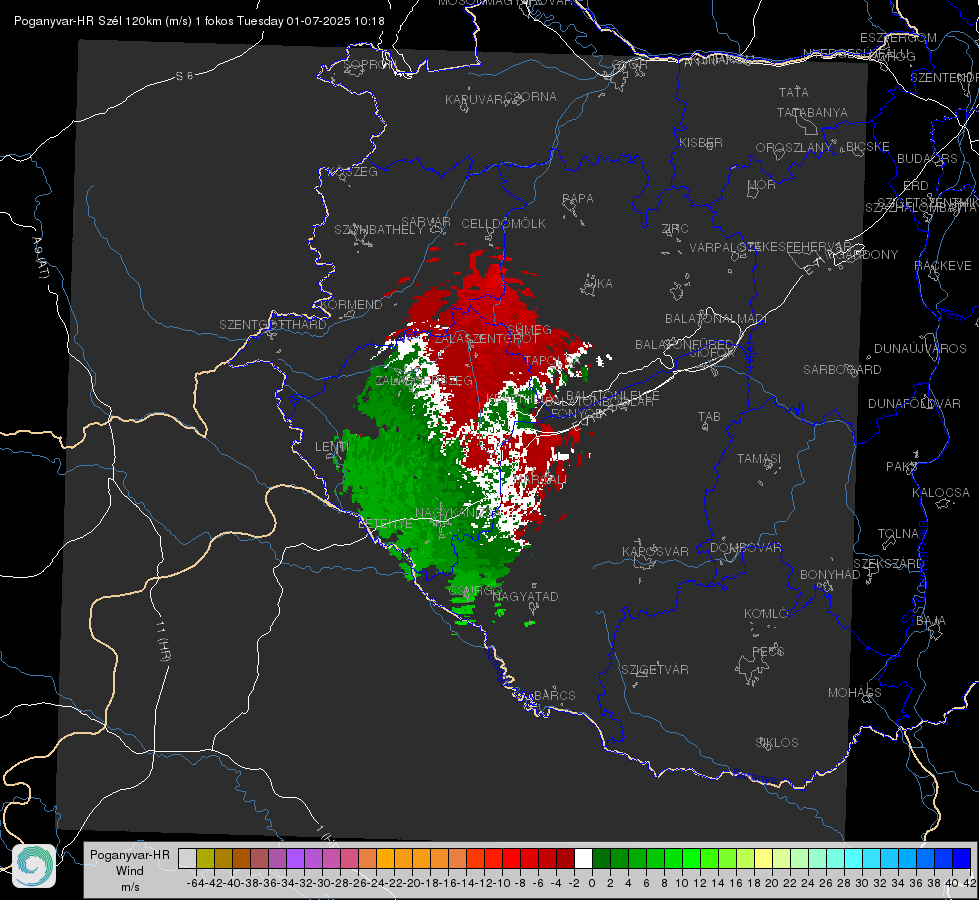
Task: Select the pale yellow swatch near 18
Action: pos(764,858)
